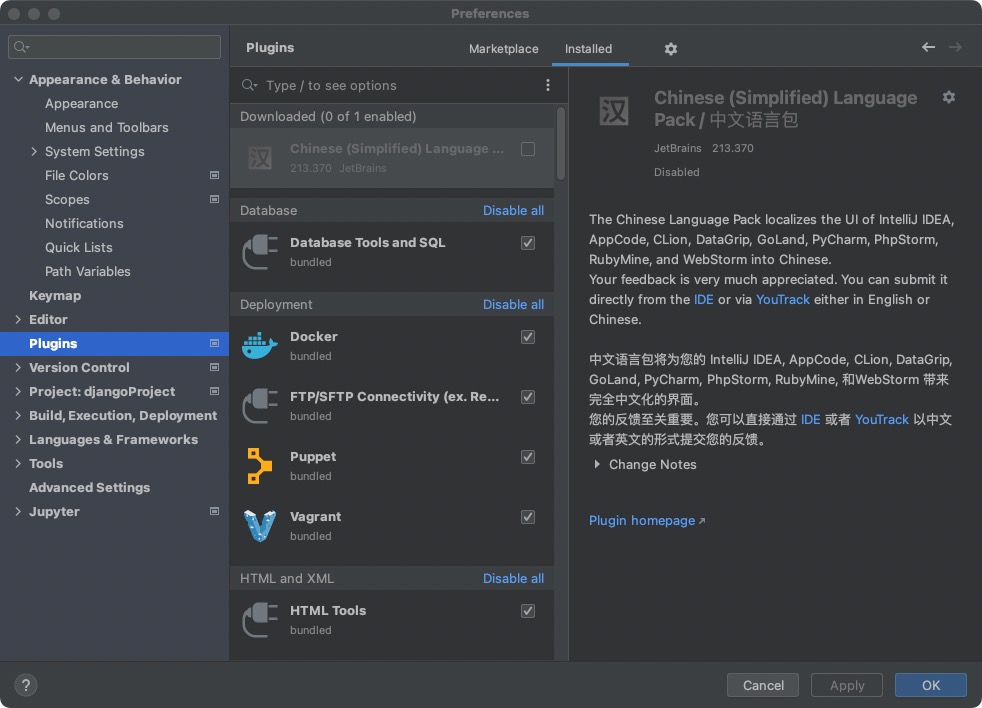Select the Docker plugin row
982x708 pixels.
tap(392, 345)
